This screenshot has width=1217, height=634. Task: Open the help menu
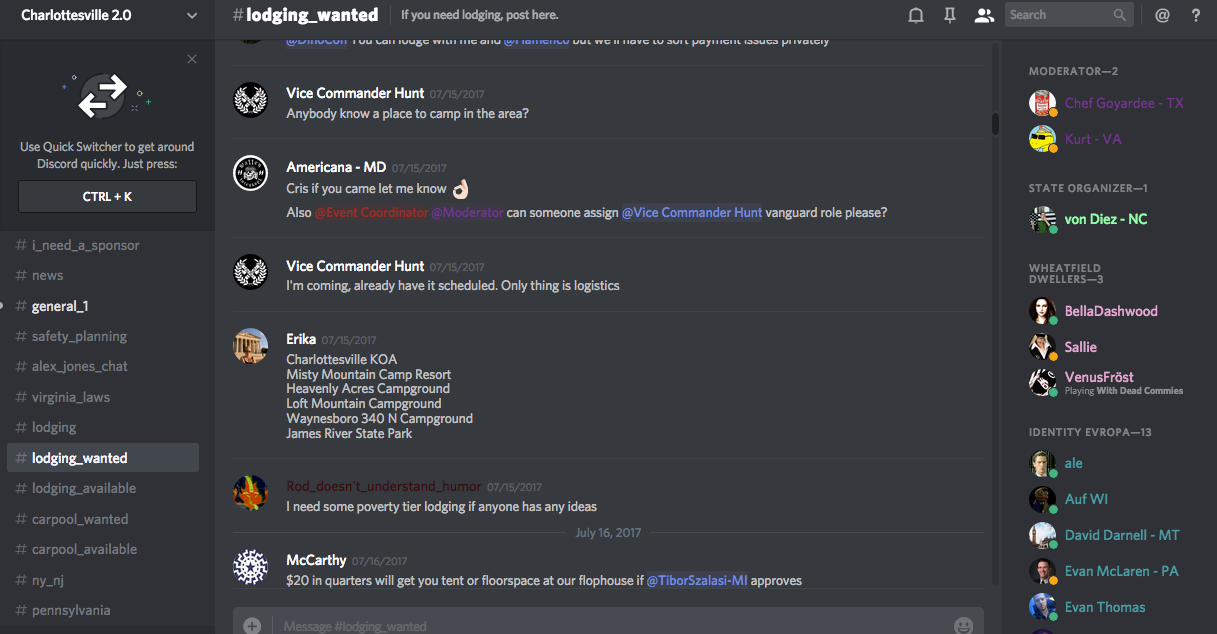[1195, 15]
